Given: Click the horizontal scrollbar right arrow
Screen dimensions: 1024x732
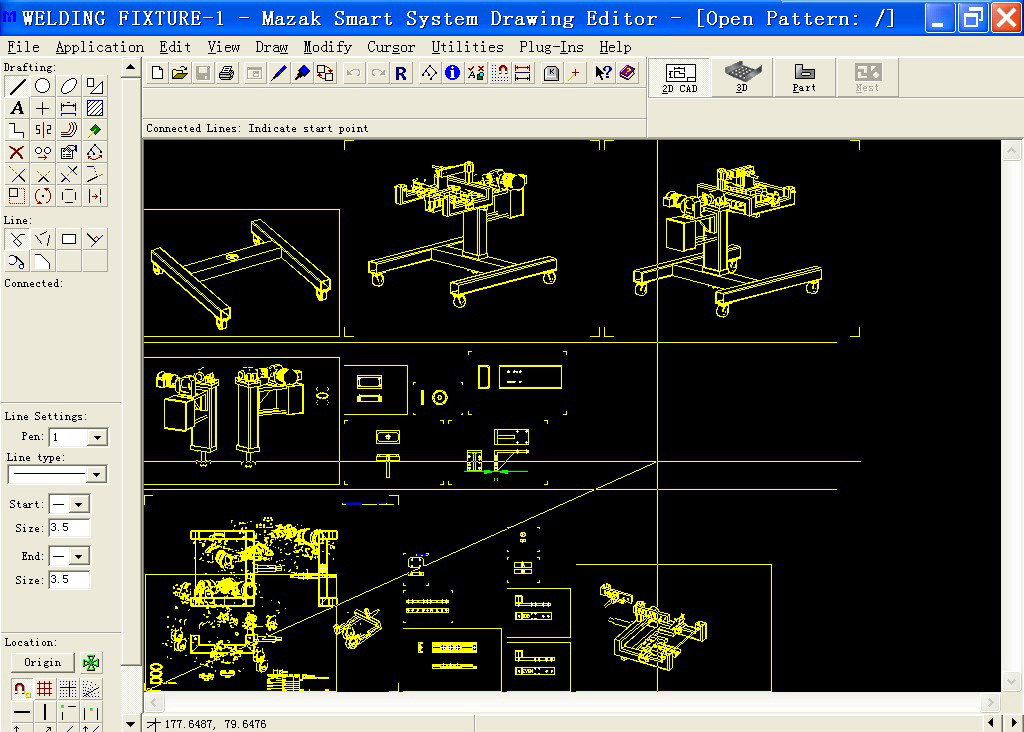Looking at the screenshot, I should [991, 703].
